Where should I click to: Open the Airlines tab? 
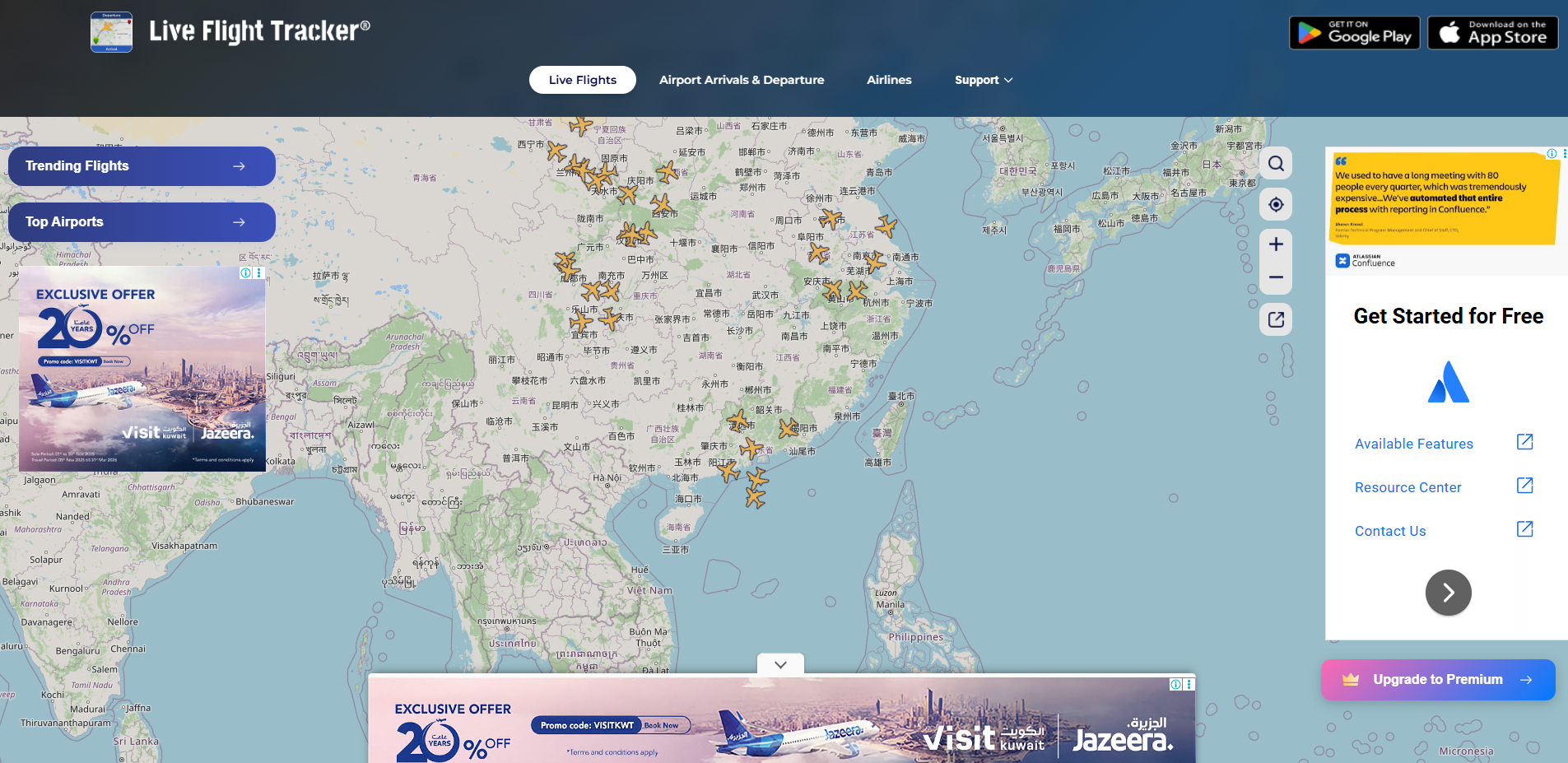[889, 80]
